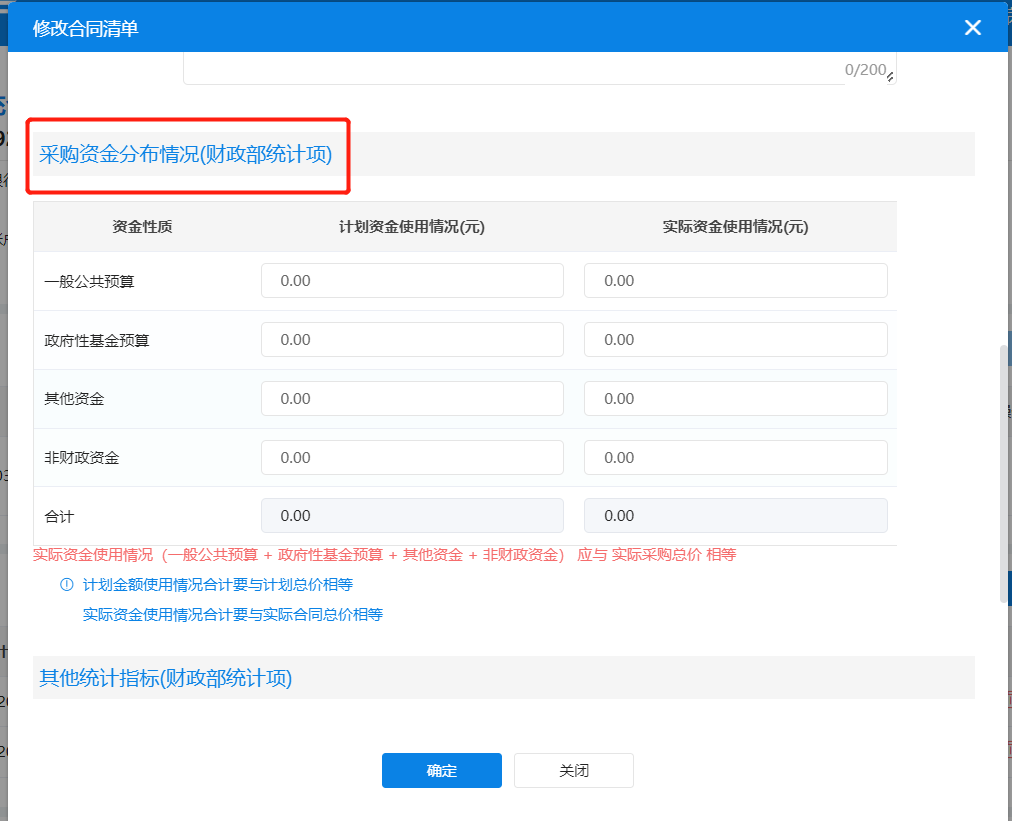This screenshot has width=1012, height=821.
Task: Click 其他资金 planned funds input field
Action: pyautogui.click(x=412, y=399)
